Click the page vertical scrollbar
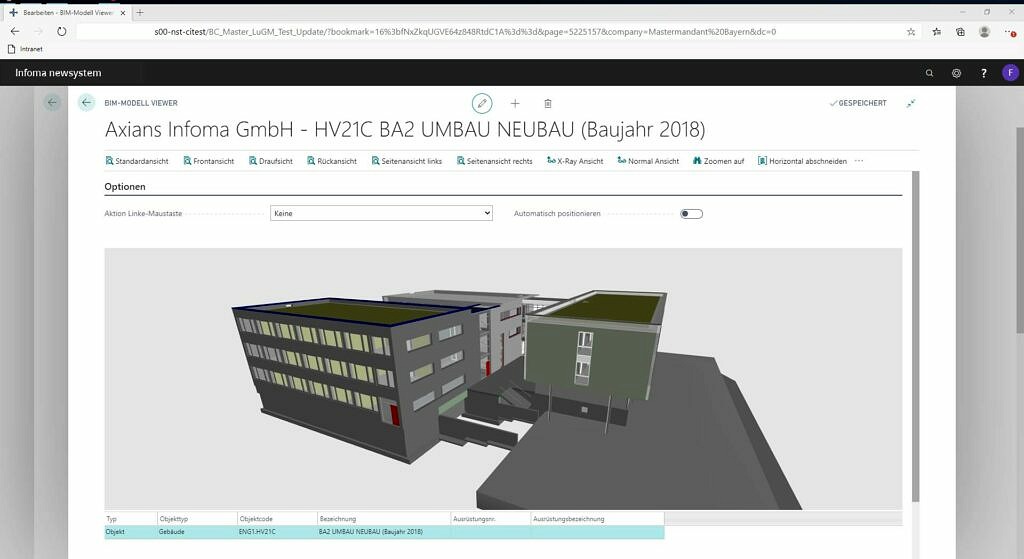Viewport: 1024px width, 559px height. point(915,336)
